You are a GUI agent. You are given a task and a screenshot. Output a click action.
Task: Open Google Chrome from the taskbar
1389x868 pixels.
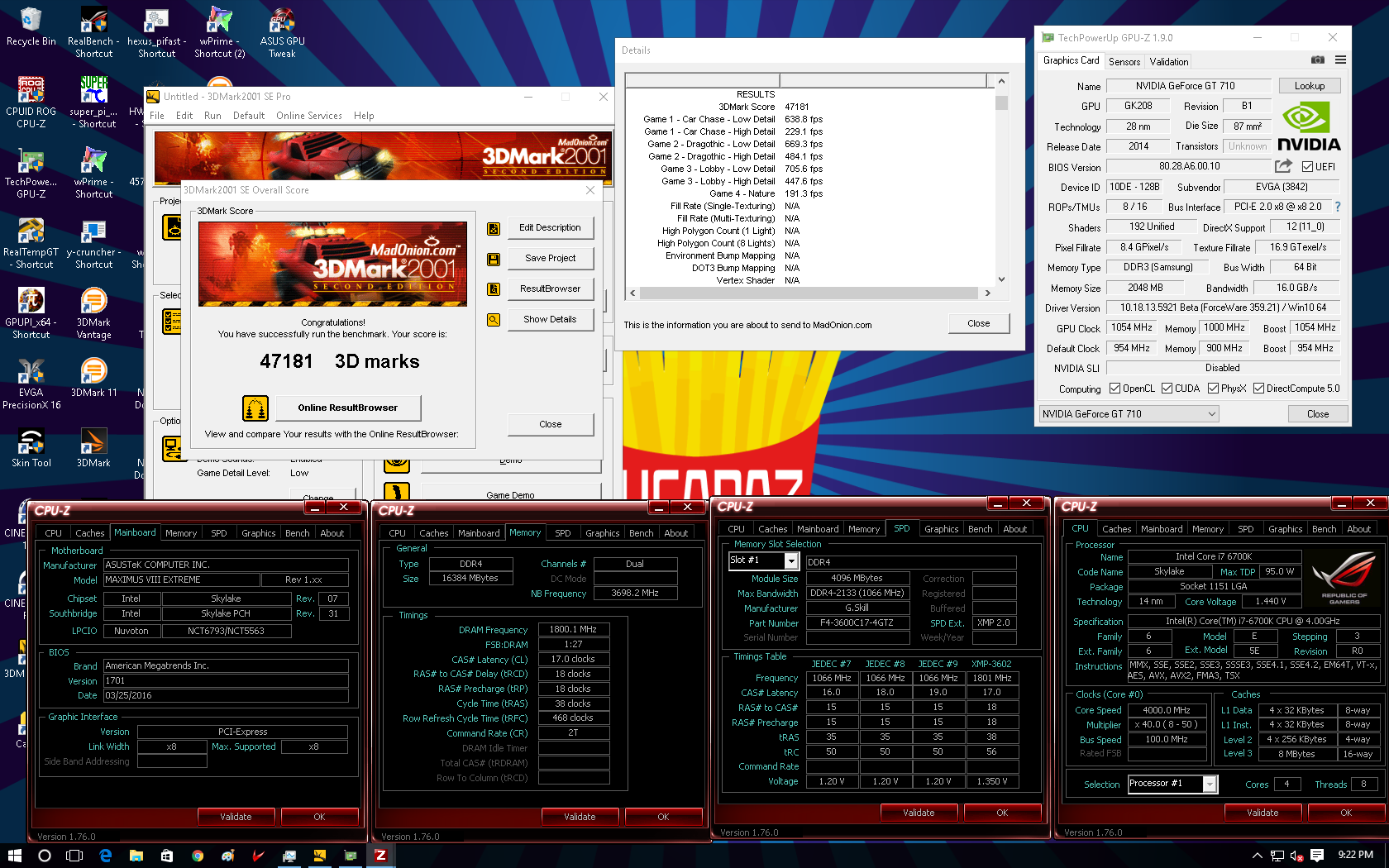198,856
